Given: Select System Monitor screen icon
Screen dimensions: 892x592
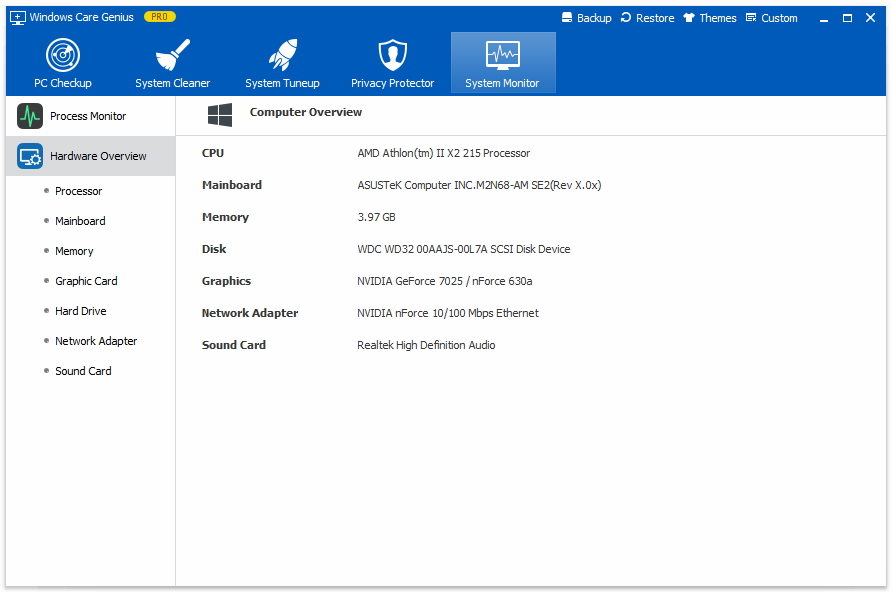Looking at the screenshot, I should click(x=502, y=55).
